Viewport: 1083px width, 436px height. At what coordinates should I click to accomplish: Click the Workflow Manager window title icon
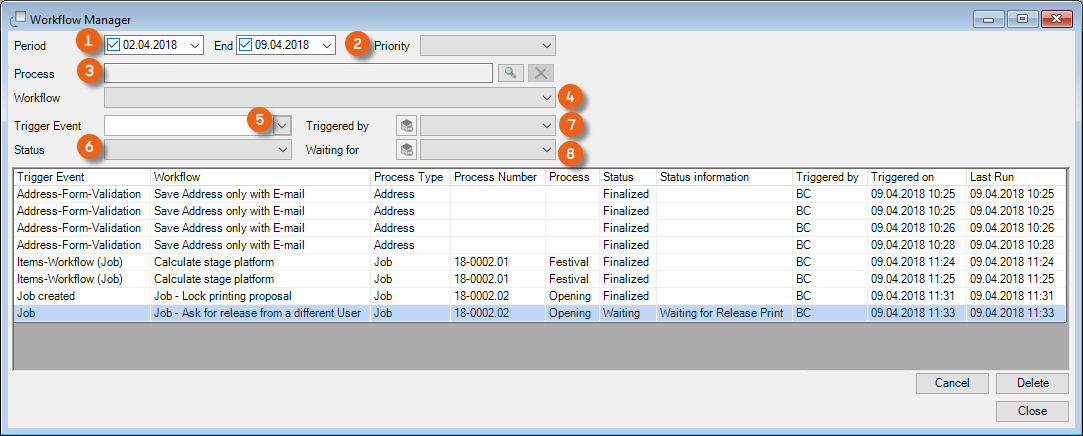click(18, 19)
